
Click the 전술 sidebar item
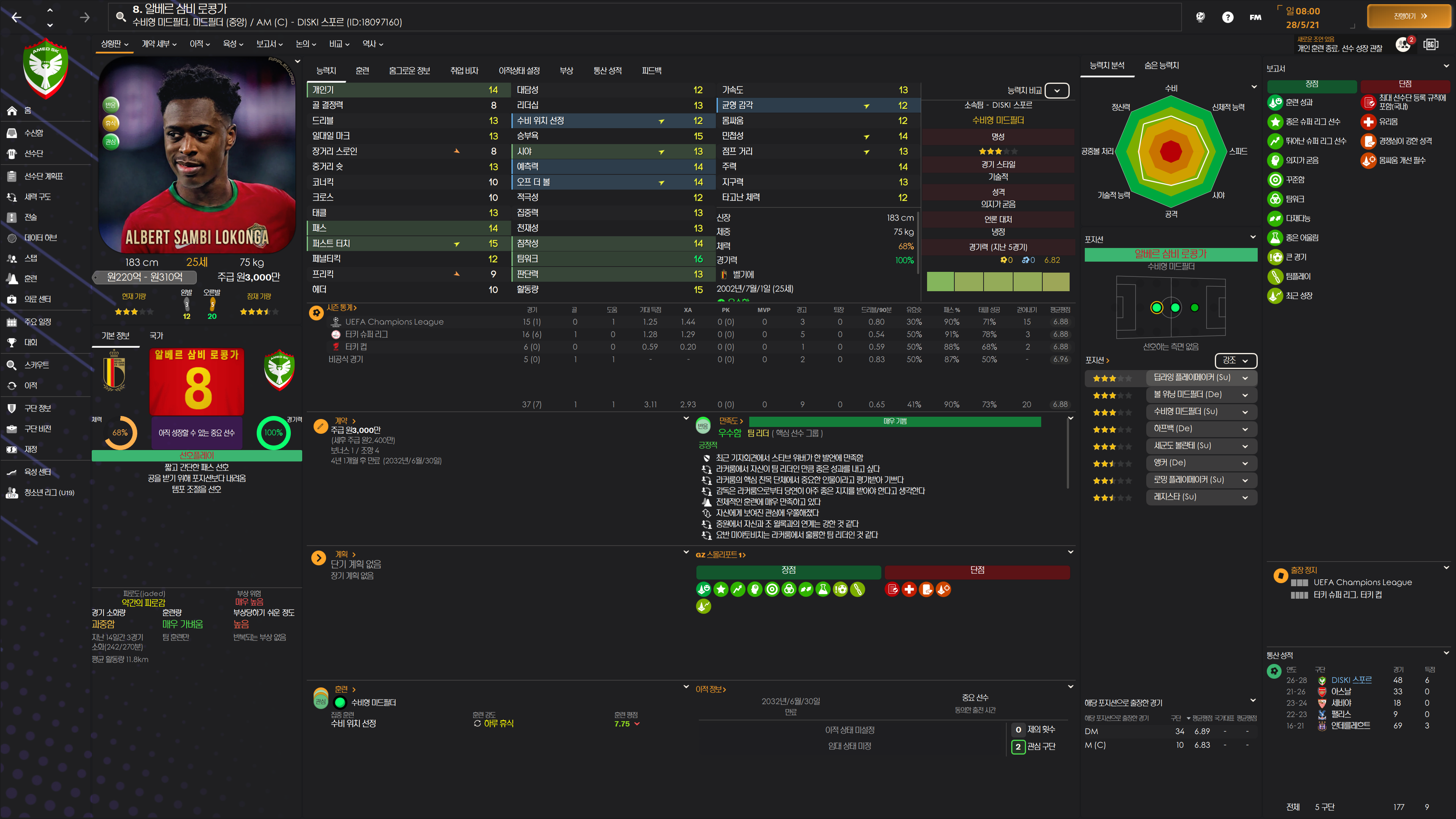pos(30,217)
